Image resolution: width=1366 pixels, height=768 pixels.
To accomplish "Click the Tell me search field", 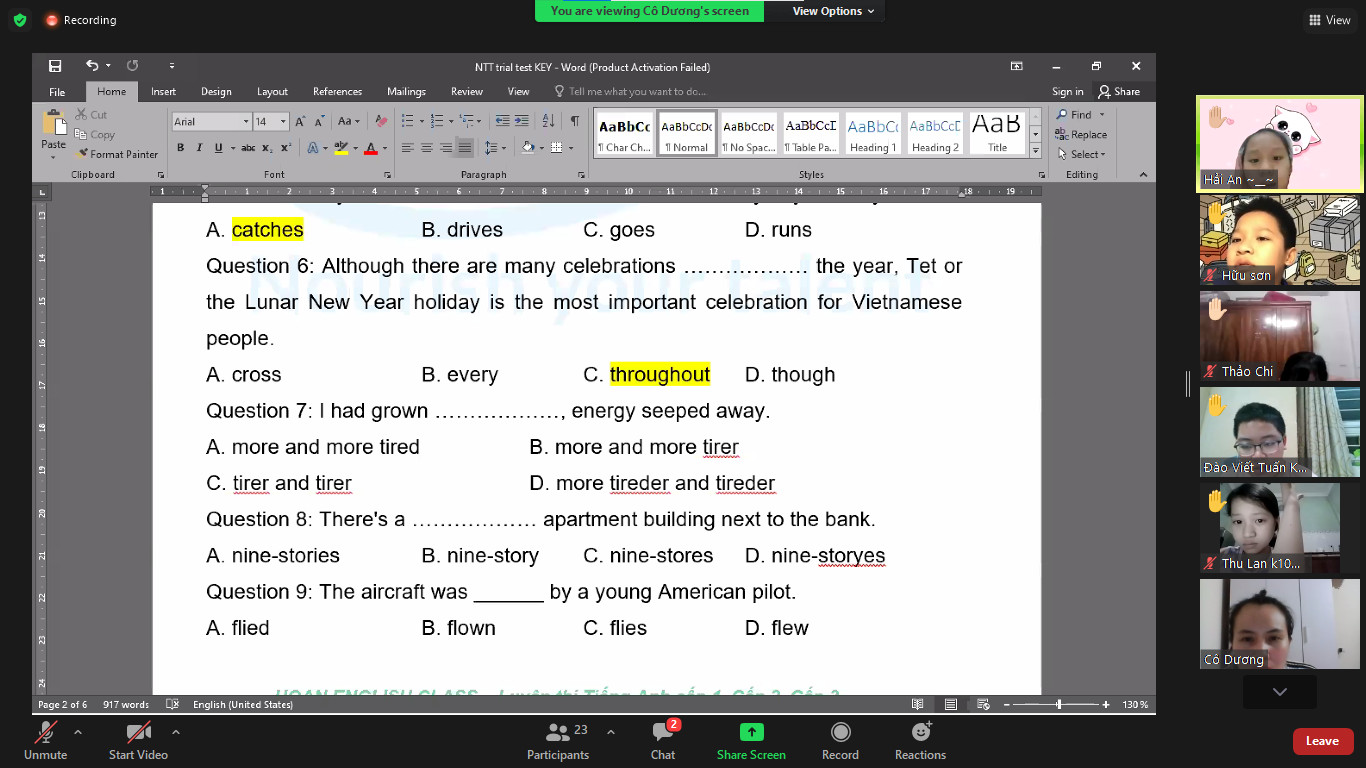I will point(636,91).
